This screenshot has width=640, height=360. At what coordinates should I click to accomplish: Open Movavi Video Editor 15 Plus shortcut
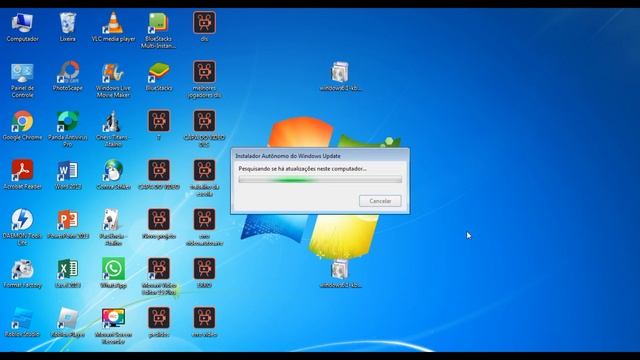159,277
